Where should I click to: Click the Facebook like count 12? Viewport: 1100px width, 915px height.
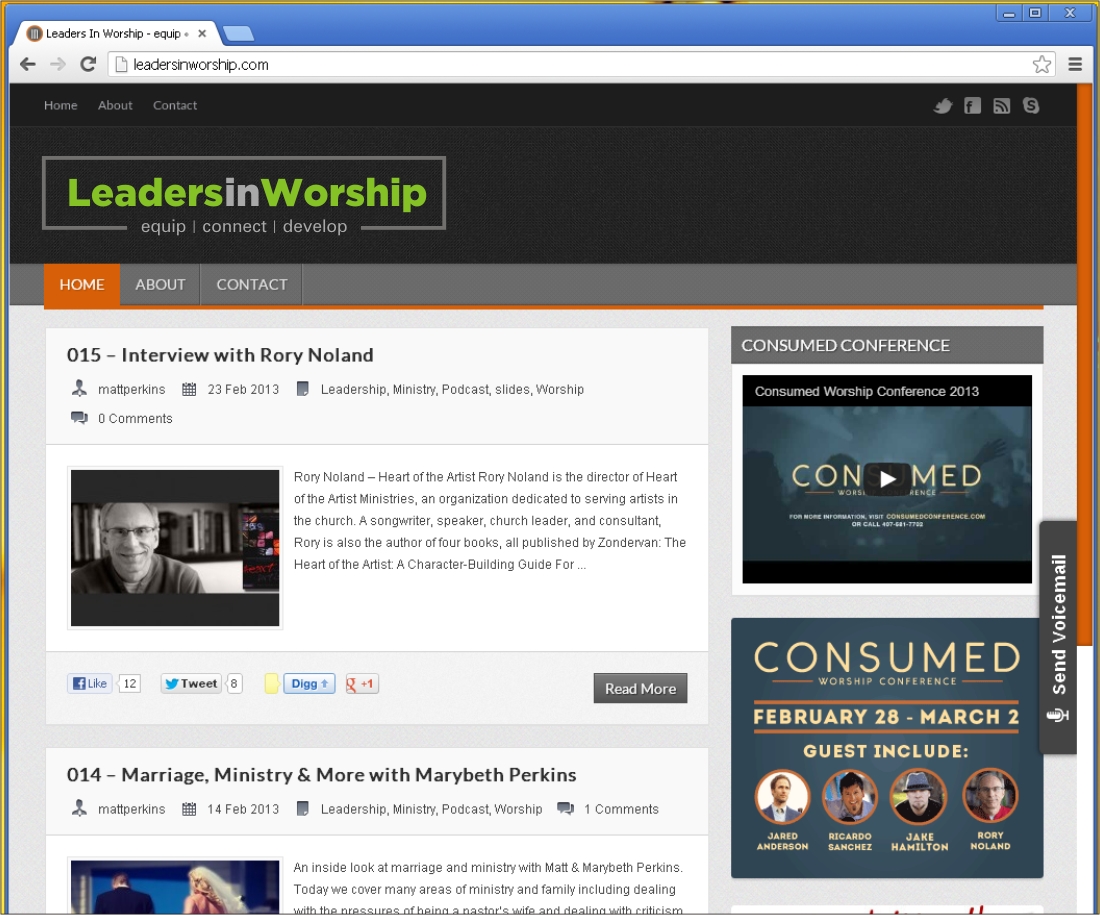pos(130,683)
